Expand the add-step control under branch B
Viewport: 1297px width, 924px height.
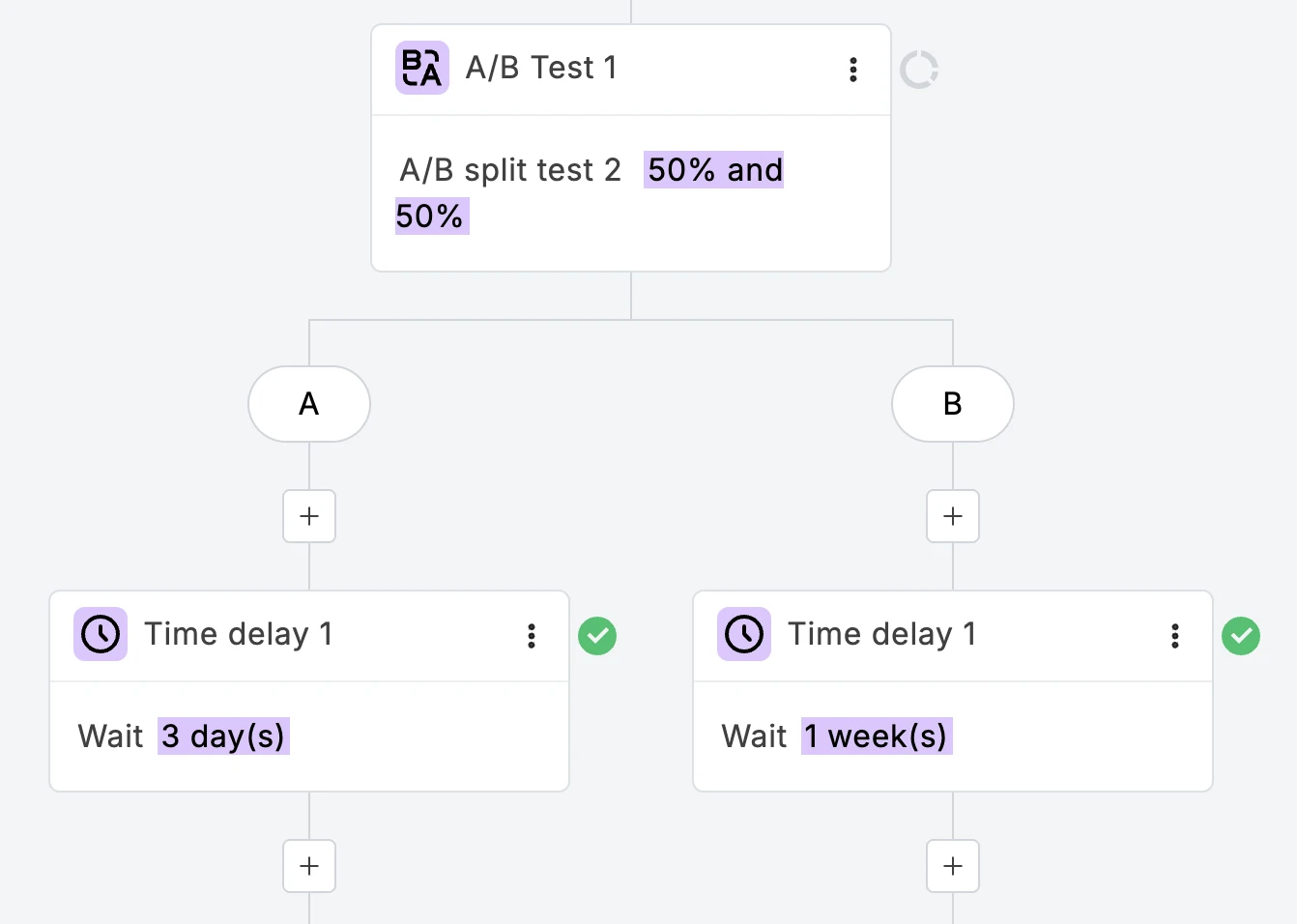pyautogui.click(x=952, y=515)
